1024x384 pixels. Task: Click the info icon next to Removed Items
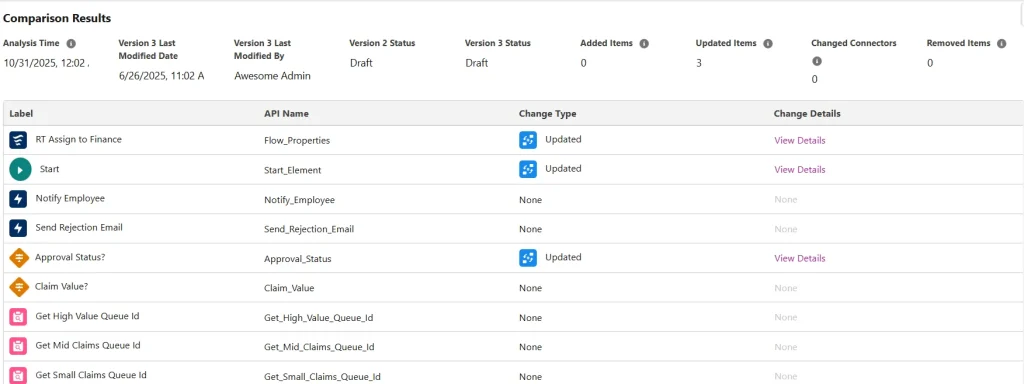tap(1001, 44)
